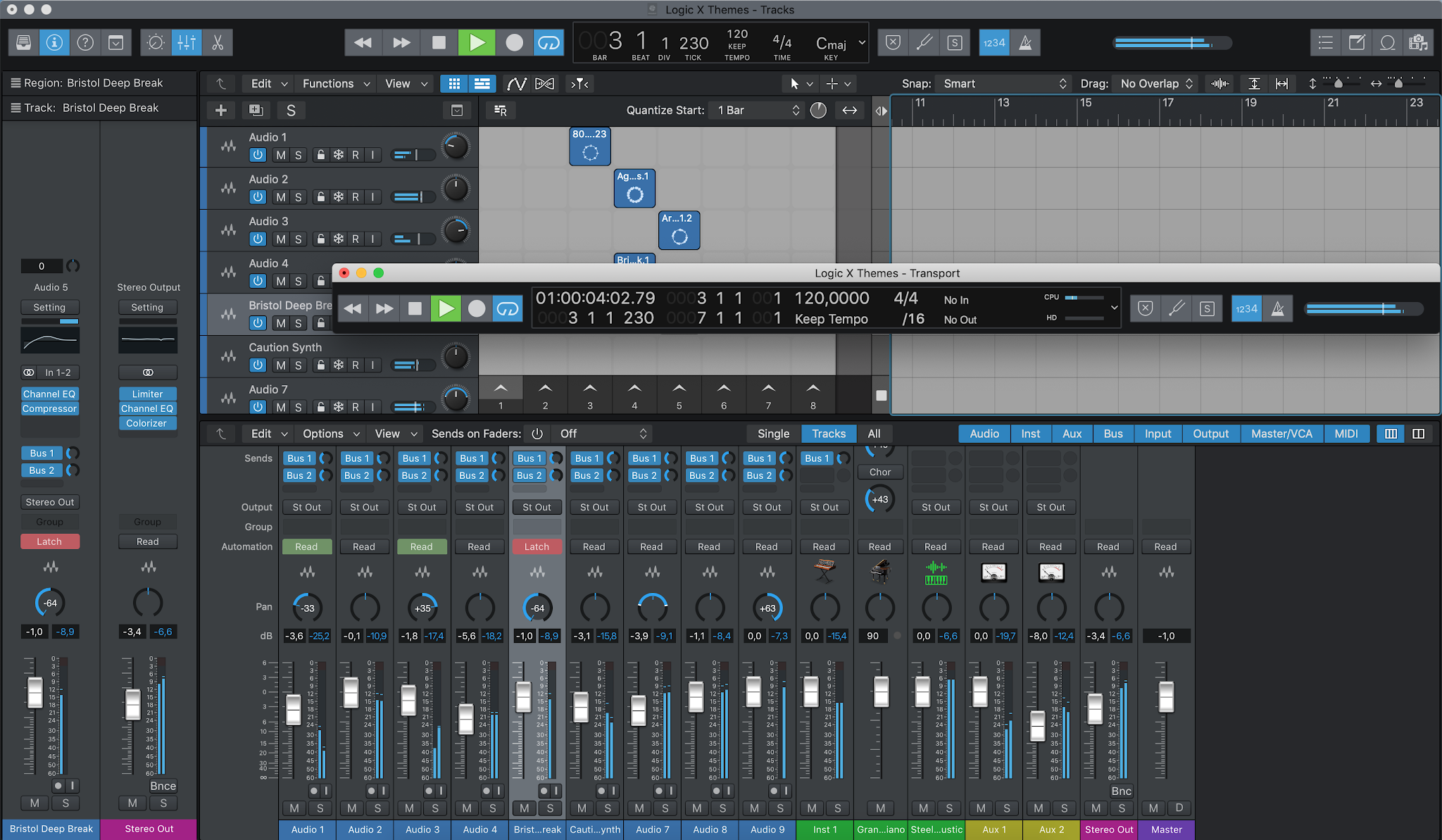
Task: Click vertical auto zoom button
Action: [x=1255, y=84]
